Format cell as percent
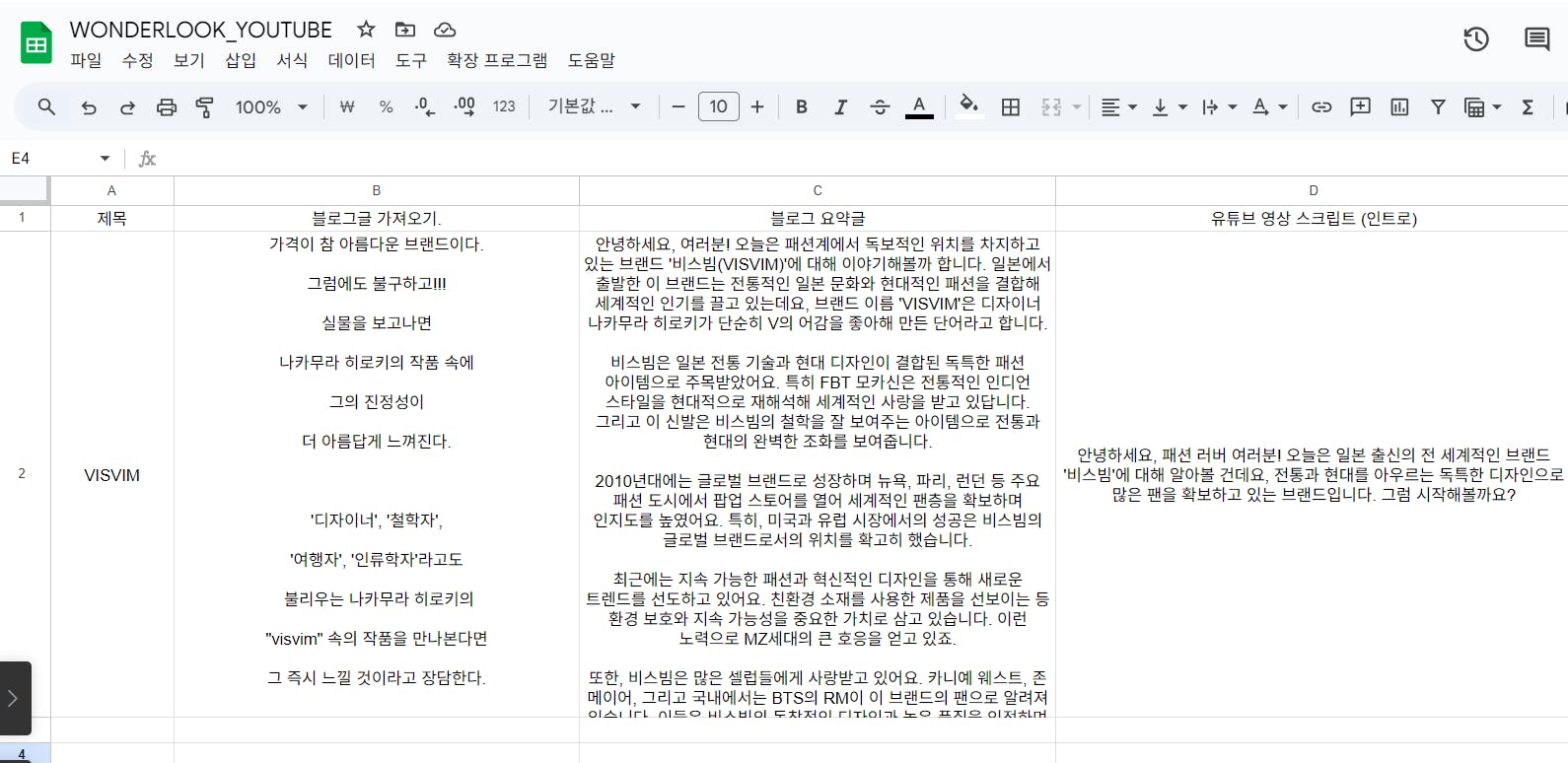 (x=386, y=106)
